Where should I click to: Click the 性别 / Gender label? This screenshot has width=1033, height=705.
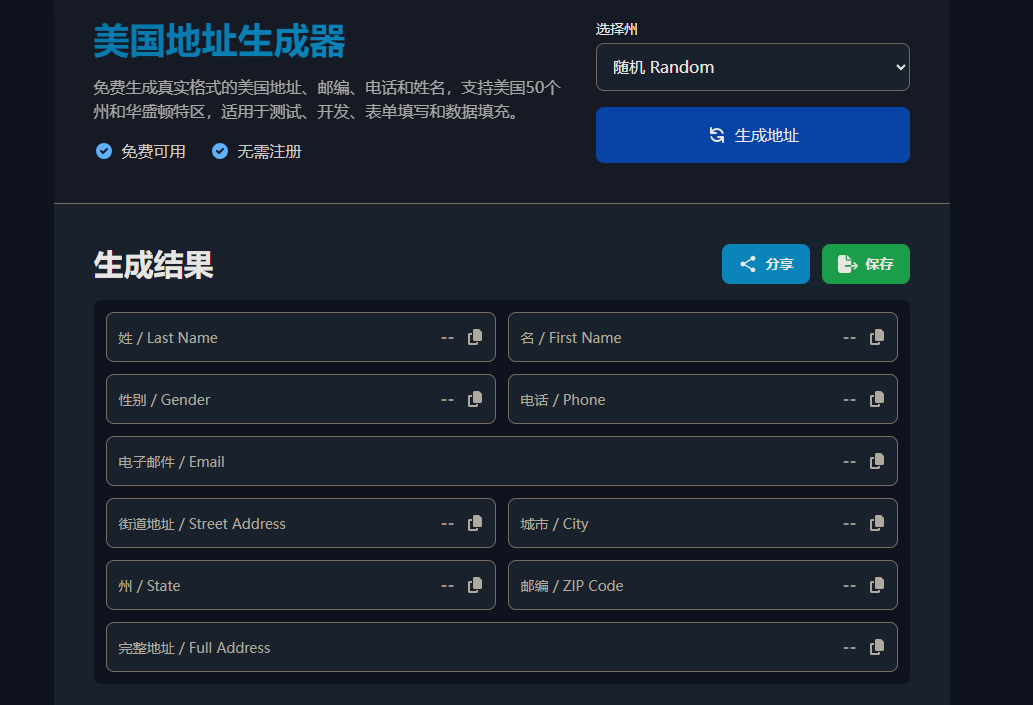pyautogui.click(x=164, y=400)
